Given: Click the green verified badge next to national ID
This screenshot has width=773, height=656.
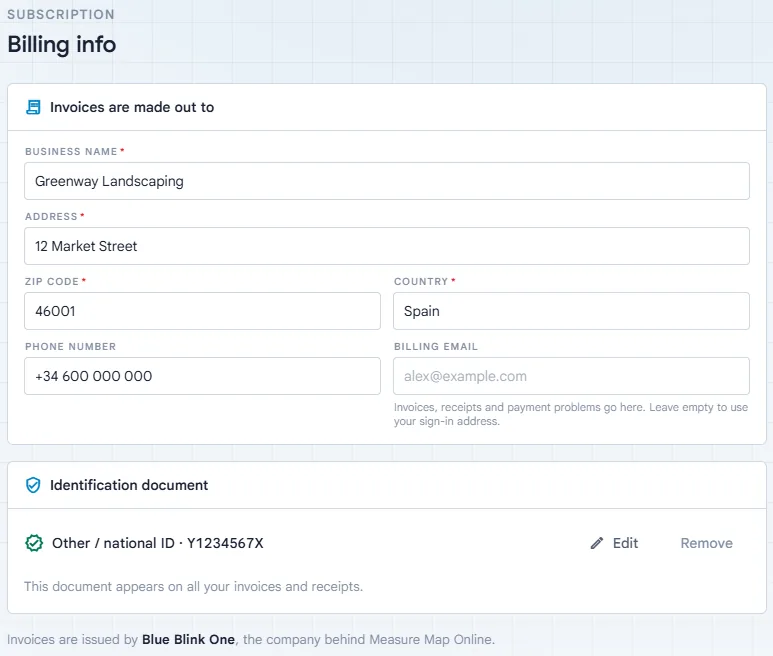Looking at the screenshot, I should tap(34, 543).
